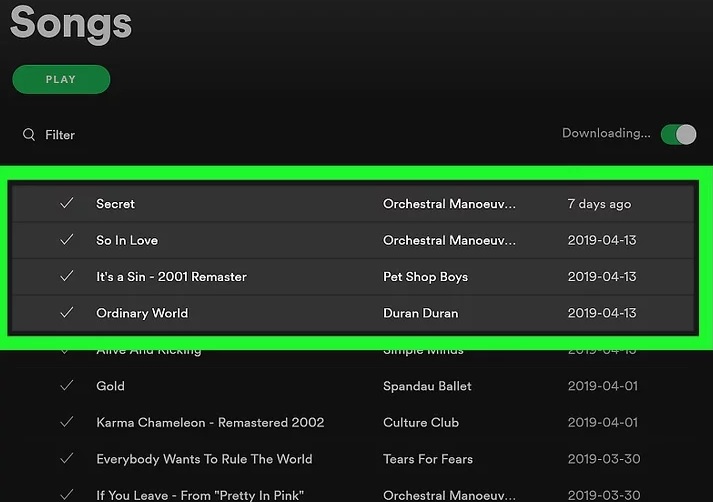Click date 2019-03-30 in Everybody Wants row
The height and width of the screenshot is (502, 713).
coord(604,459)
